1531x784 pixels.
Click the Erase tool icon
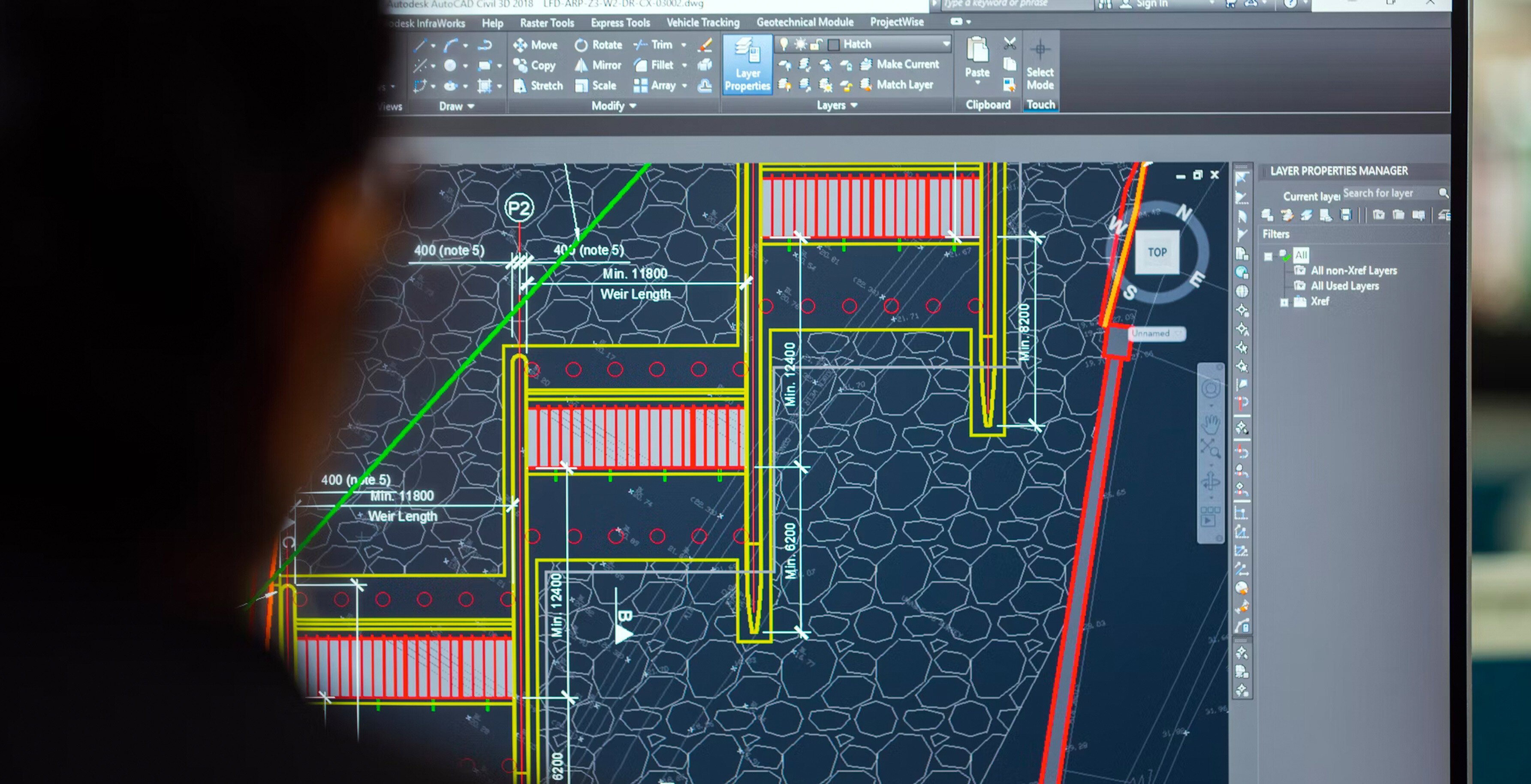click(705, 45)
